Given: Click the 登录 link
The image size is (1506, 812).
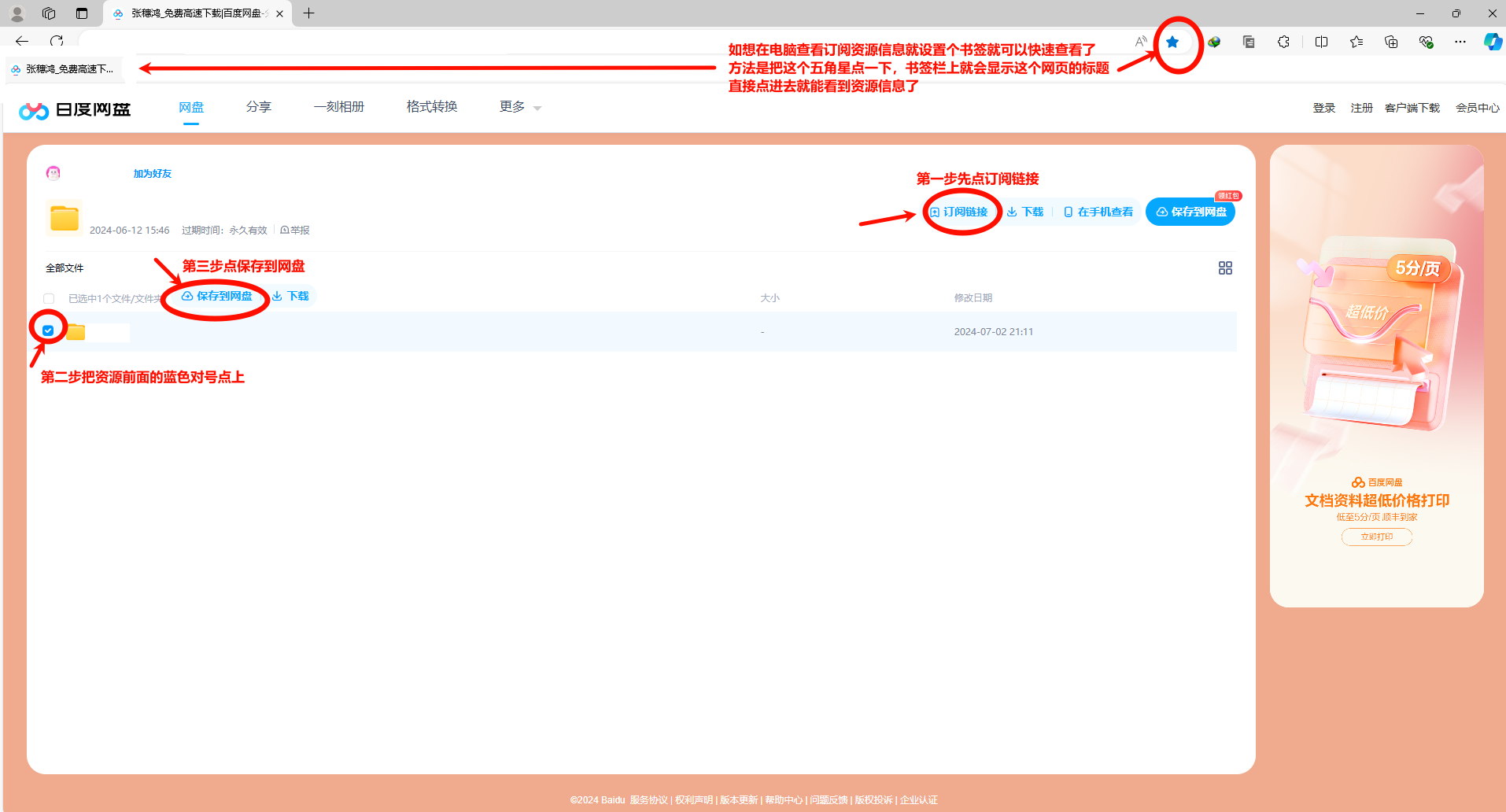Looking at the screenshot, I should (1324, 108).
